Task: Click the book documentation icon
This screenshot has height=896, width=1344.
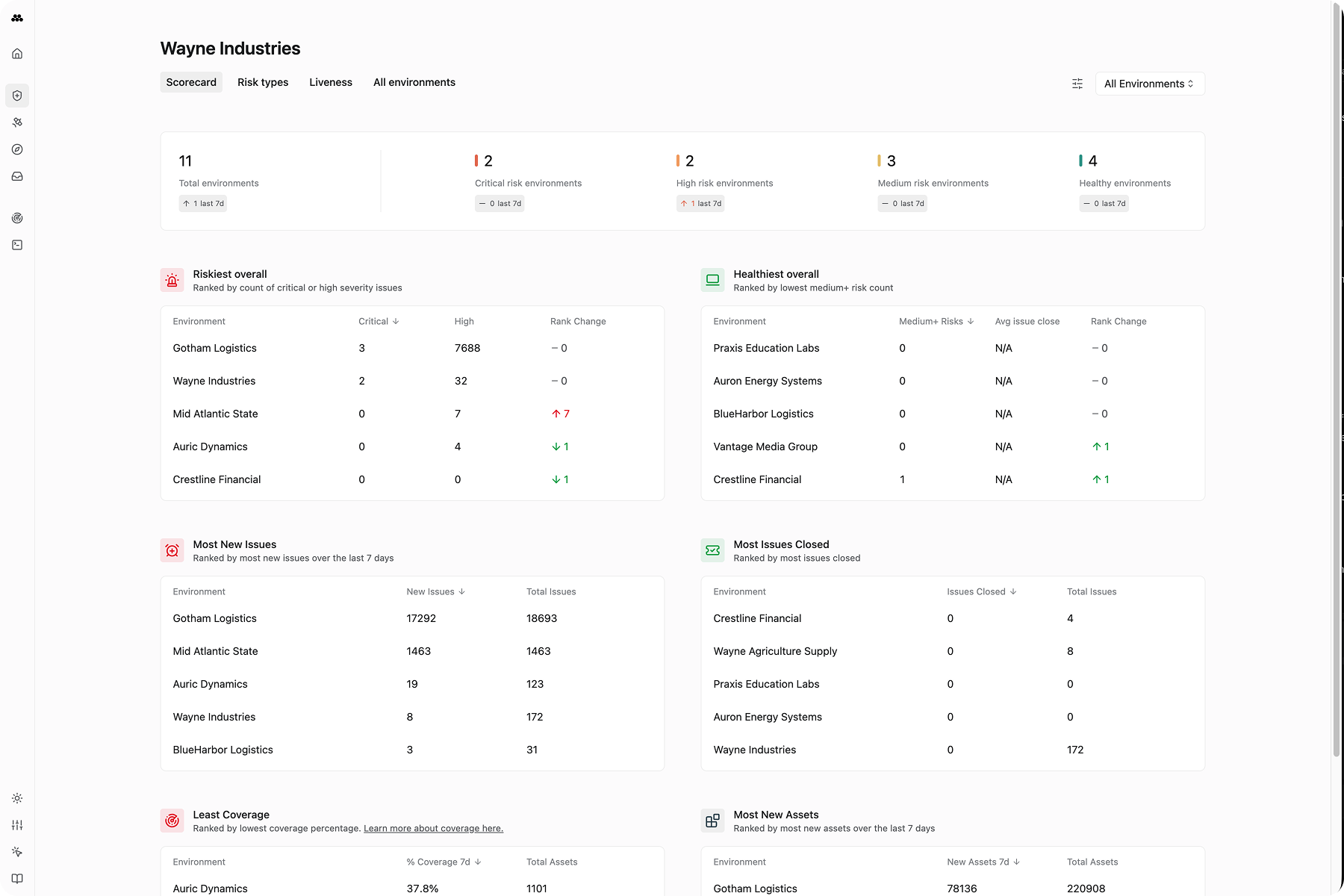Action: point(17,879)
